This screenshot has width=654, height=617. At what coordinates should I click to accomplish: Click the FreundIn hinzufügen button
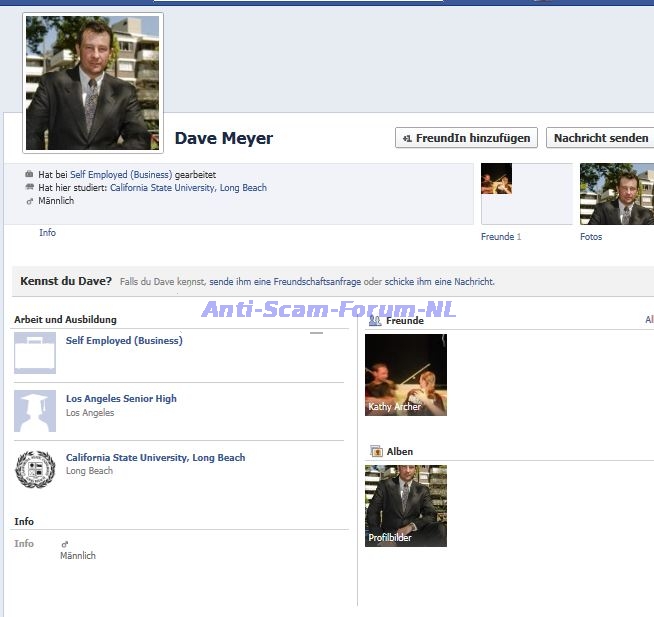[x=467, y=138]
